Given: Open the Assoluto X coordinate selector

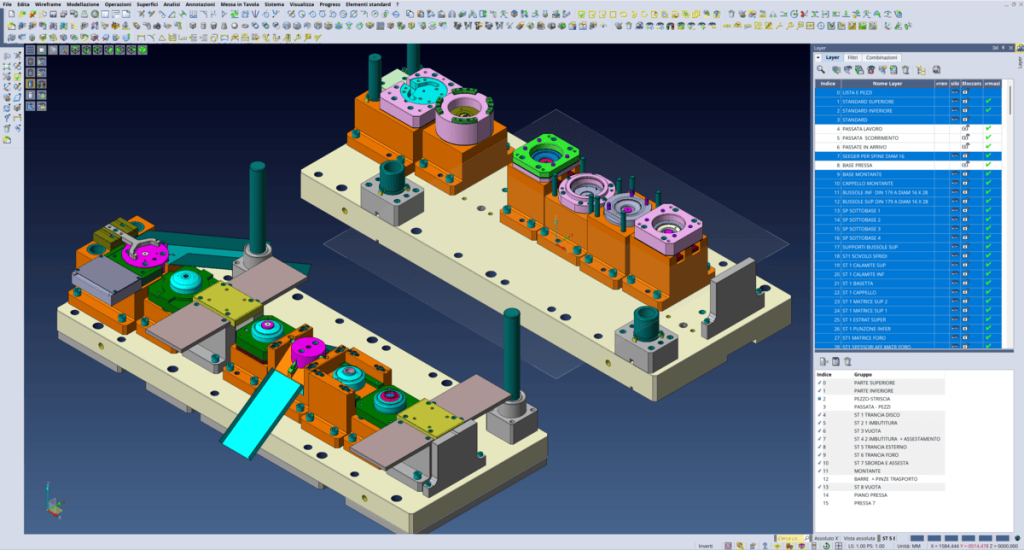Looking at the screenshot, I should pos(825,536).
